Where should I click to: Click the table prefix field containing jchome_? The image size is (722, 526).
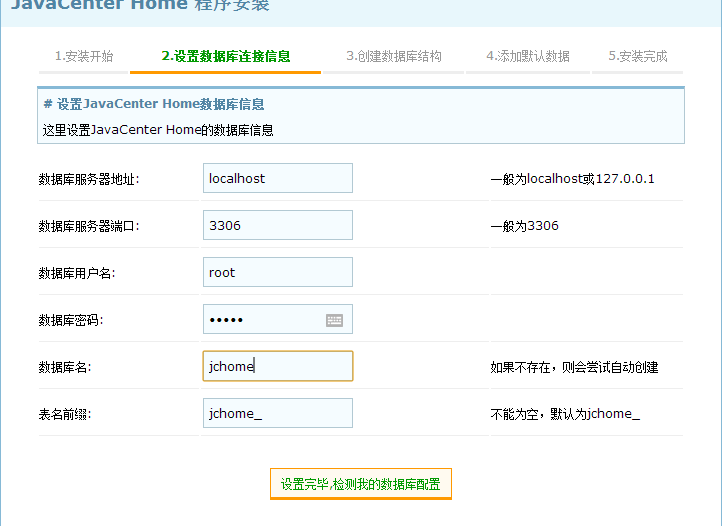point(278,413)
